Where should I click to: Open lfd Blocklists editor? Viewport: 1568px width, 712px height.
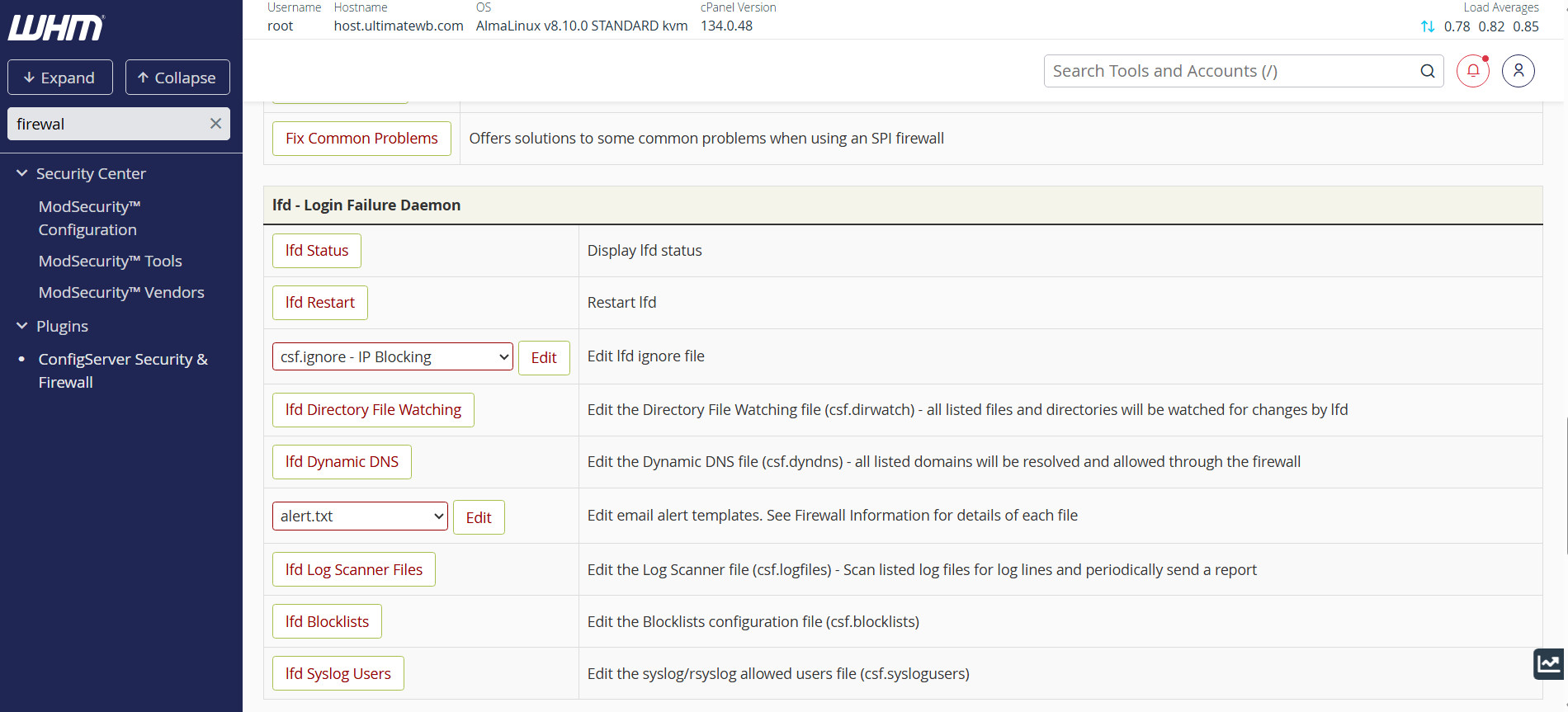point(327,621)
